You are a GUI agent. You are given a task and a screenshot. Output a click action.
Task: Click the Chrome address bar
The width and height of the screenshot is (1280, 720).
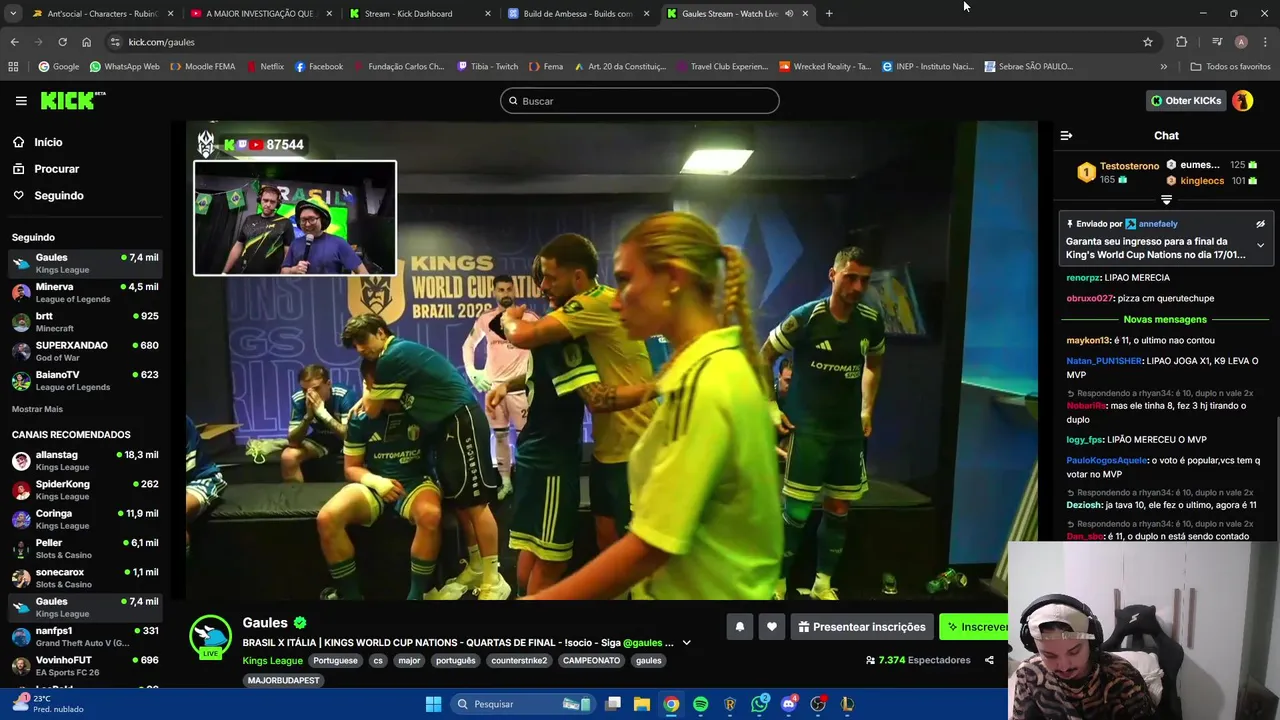[x=620, y=42]
